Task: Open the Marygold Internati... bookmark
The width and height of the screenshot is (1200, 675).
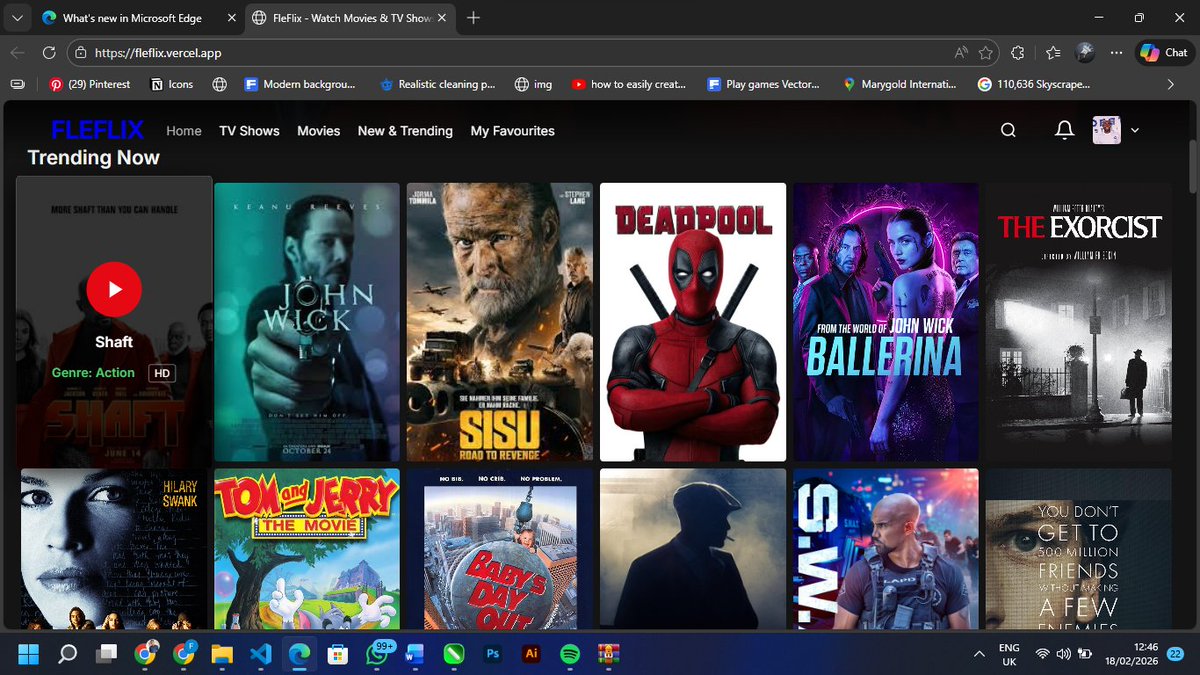Action: click(899, 85)
